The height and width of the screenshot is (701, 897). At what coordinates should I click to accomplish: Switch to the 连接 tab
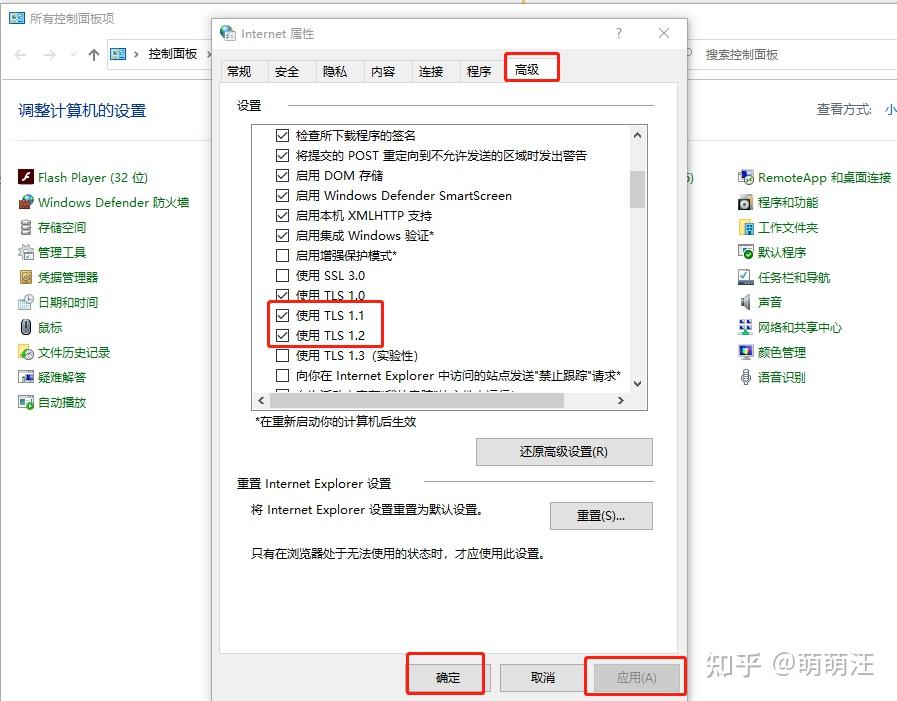[432, 71]
